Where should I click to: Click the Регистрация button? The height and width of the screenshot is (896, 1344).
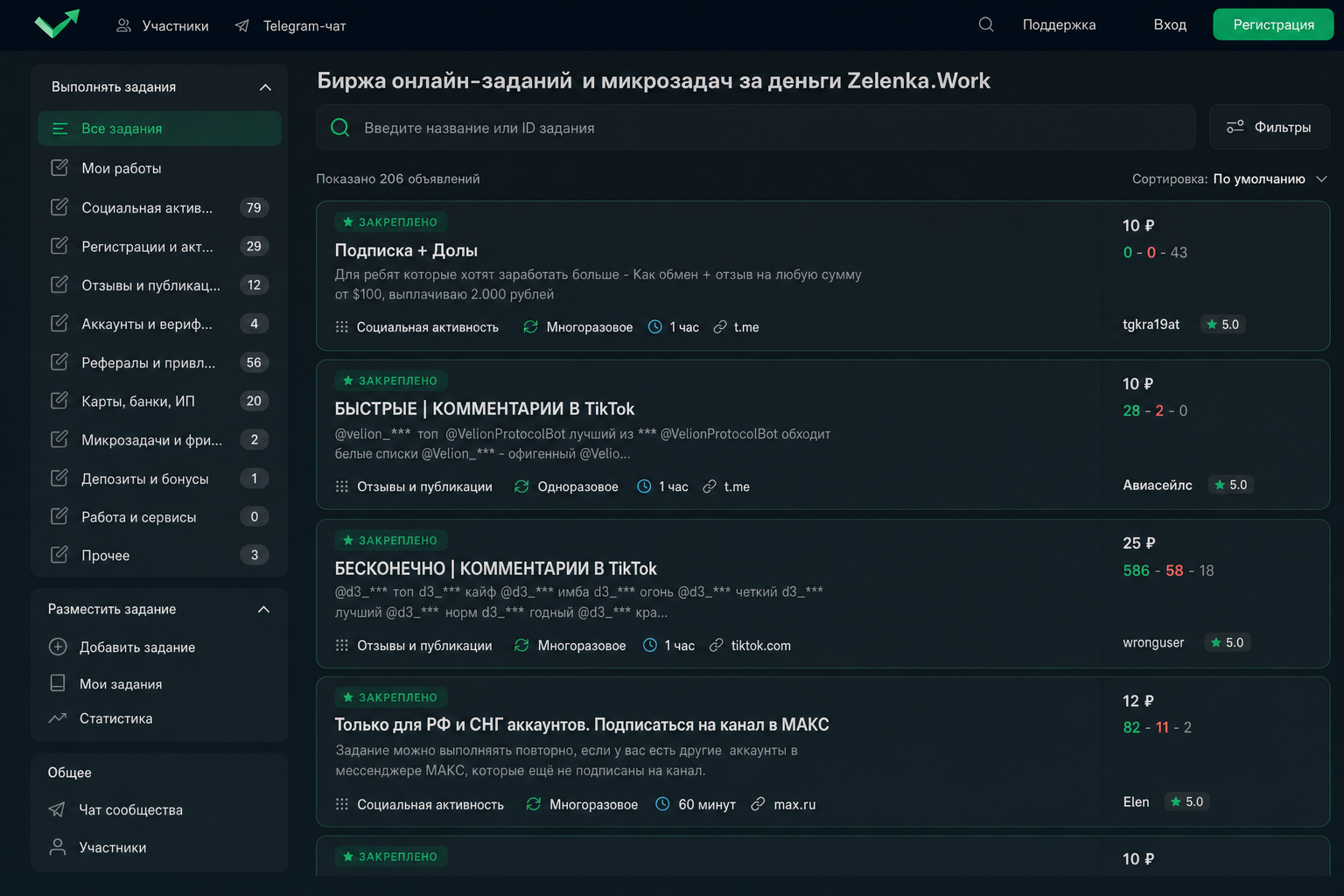click(x=1273, y=24)
